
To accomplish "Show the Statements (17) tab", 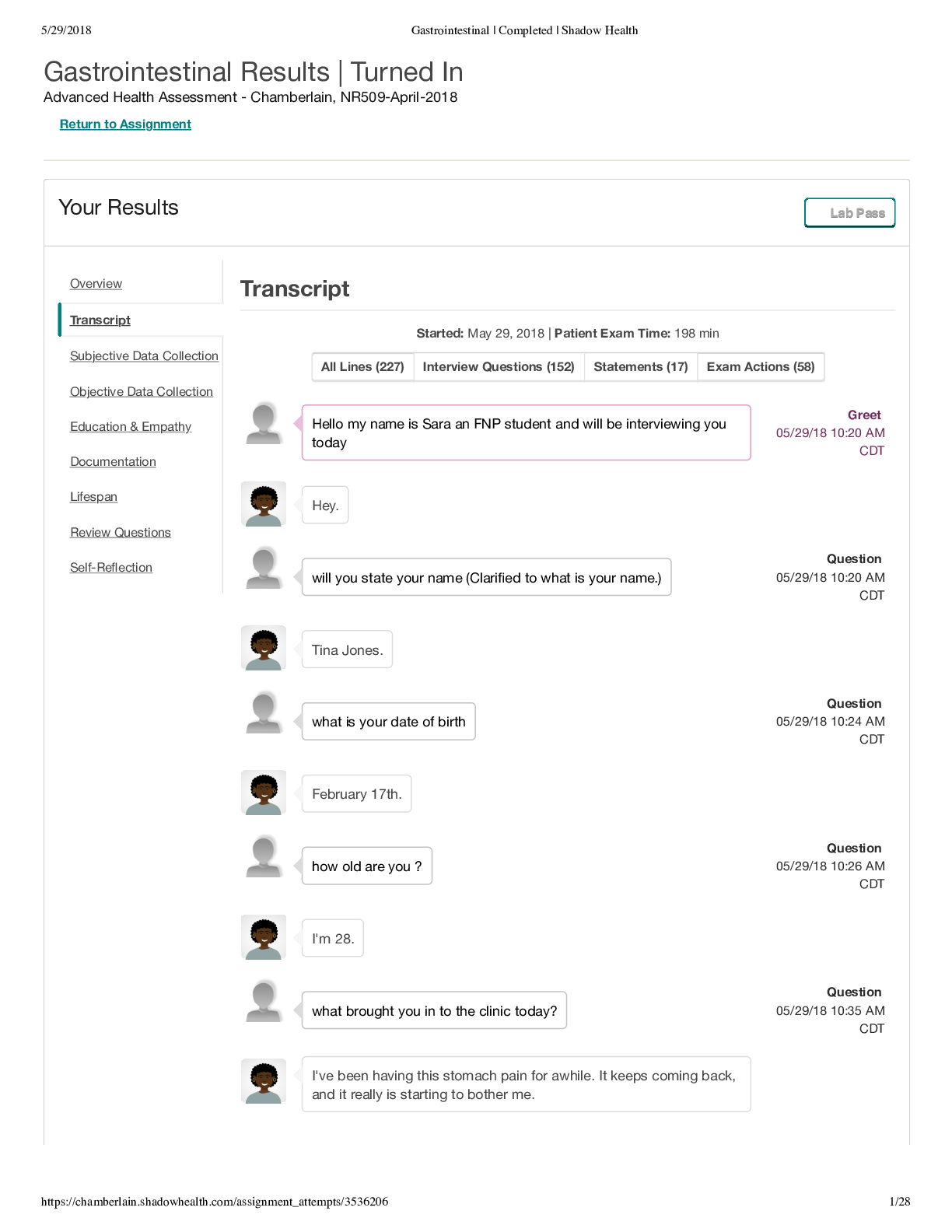I will [641, 367].
